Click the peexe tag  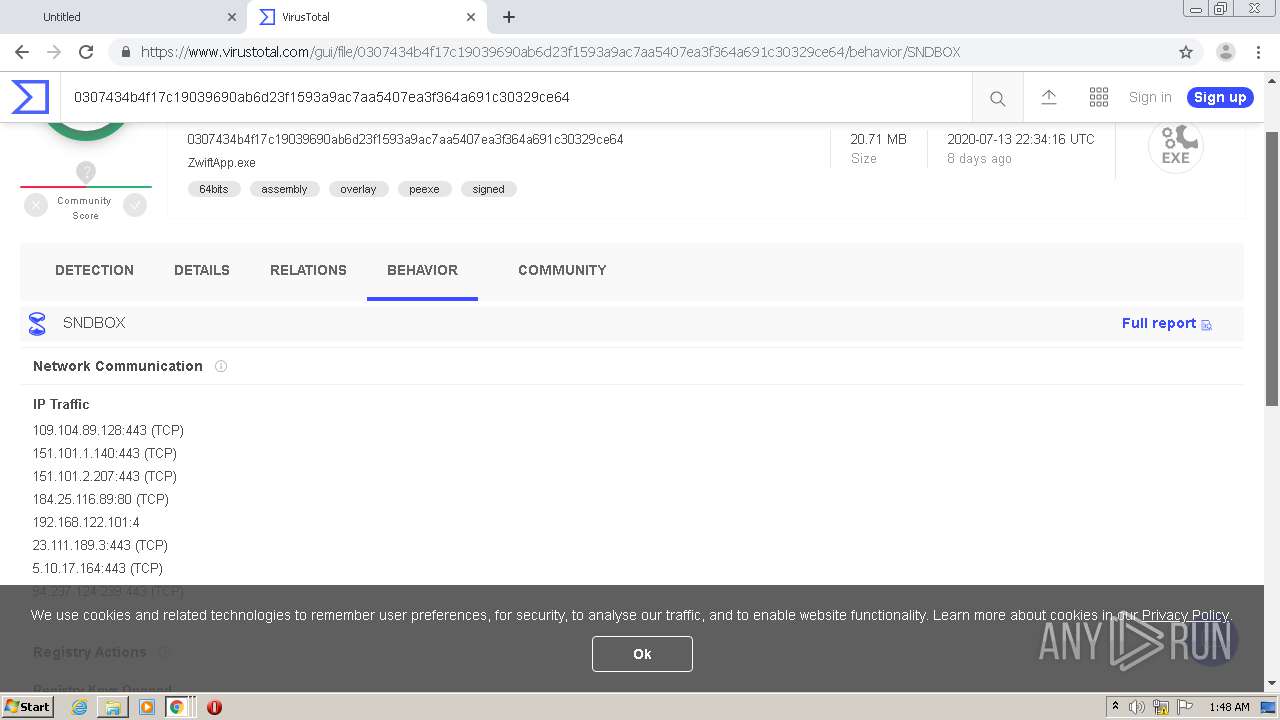coord(424,189)
